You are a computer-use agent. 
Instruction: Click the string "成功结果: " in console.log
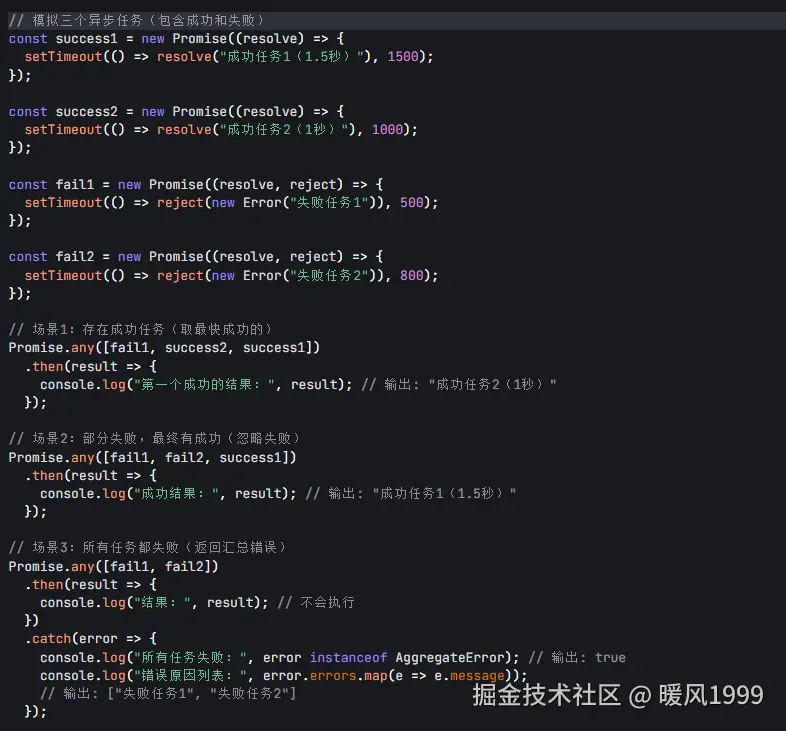pyautogui.click(x=176, y=493)
